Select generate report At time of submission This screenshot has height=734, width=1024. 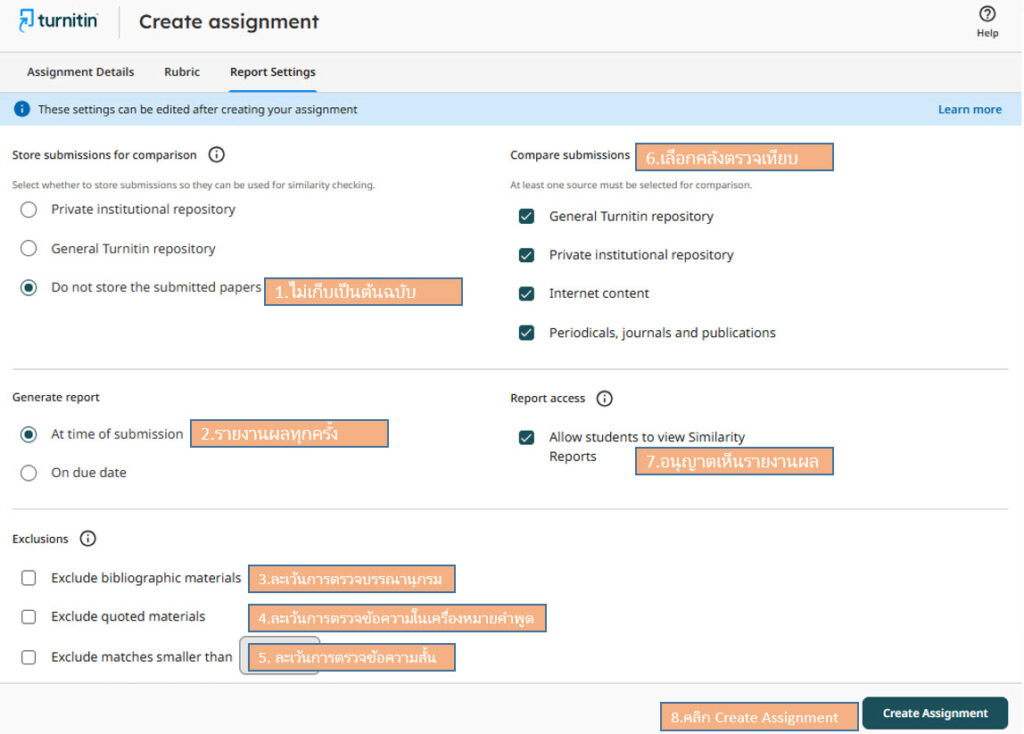[x=29, y=435]
